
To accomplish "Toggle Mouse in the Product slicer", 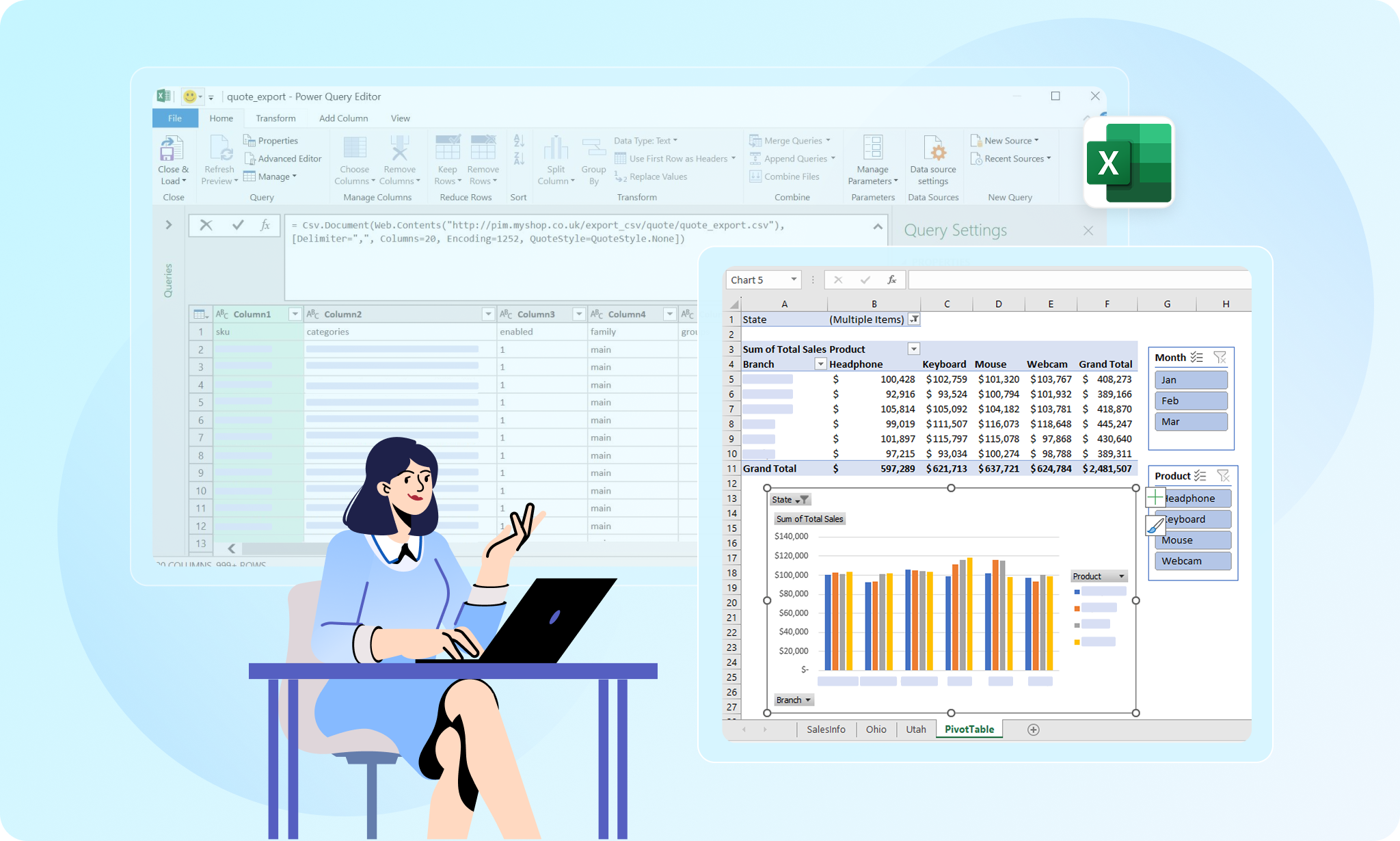I will click(x=1193, y=540).
